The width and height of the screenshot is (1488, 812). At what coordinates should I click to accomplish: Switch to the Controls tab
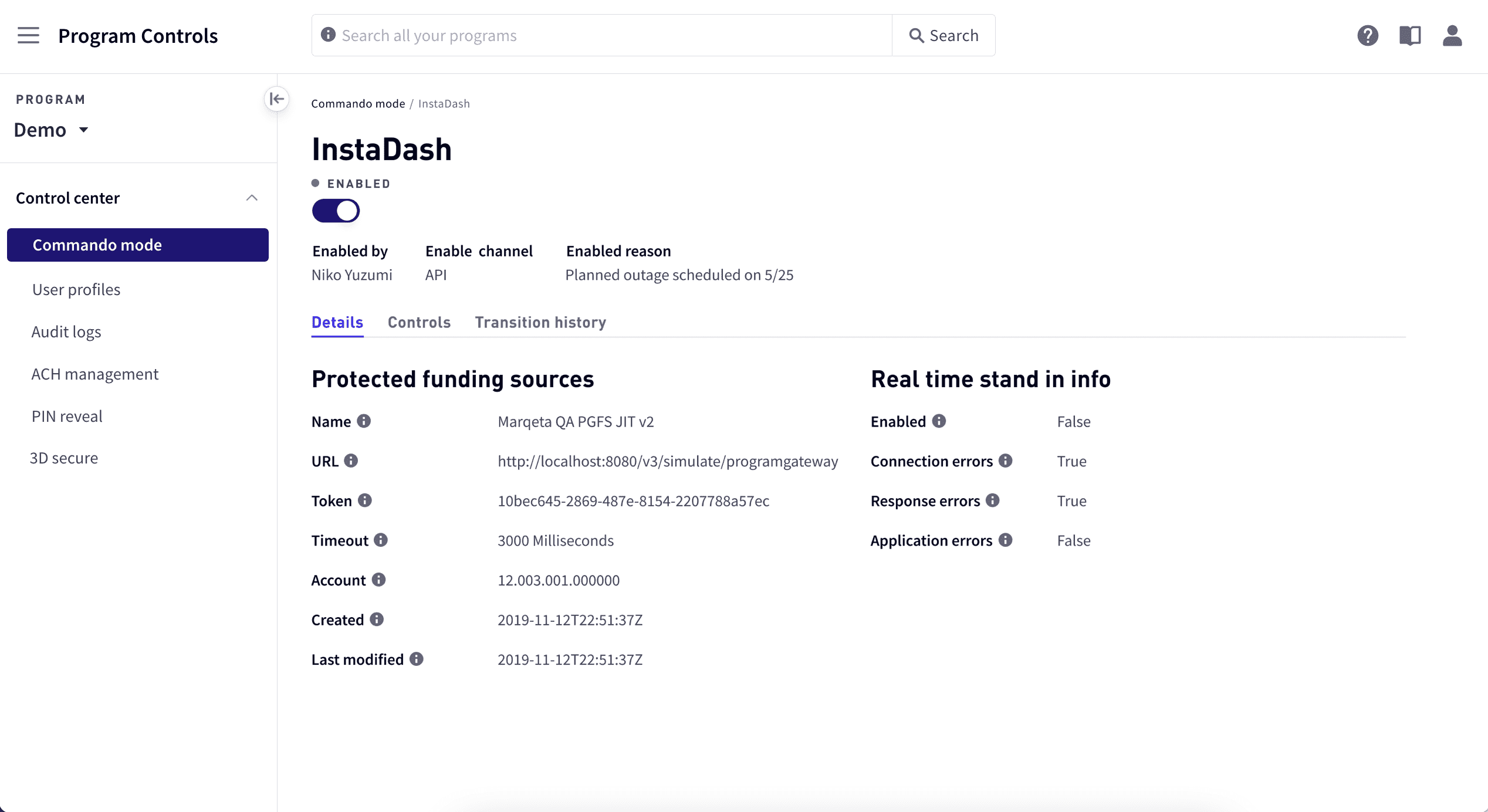point(419,322)
